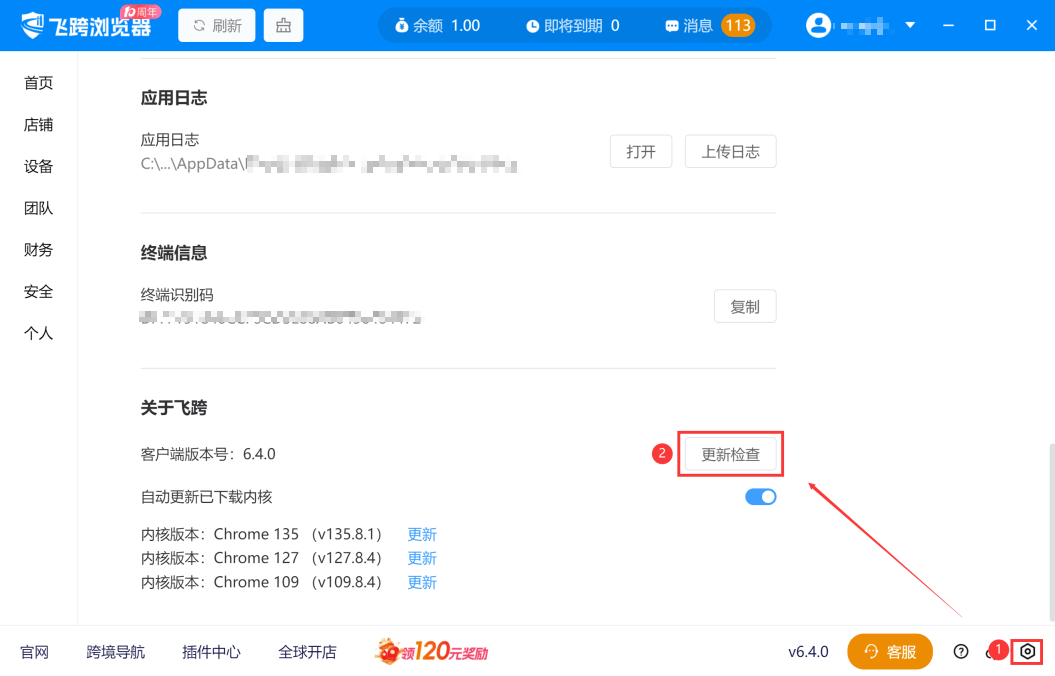Click the 更新检查 (Check update) button
Viewport: 1055px width, 676px height.
coord(730,454)
